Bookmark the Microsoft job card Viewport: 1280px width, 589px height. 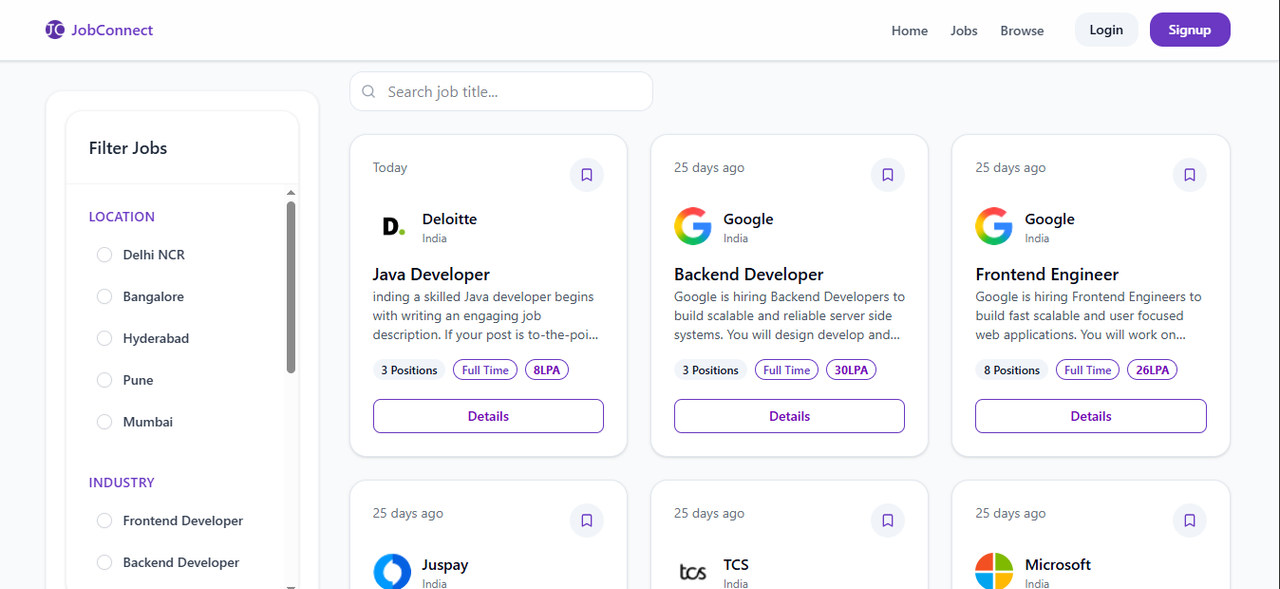pyautogui.click(x=1189, y=521)
